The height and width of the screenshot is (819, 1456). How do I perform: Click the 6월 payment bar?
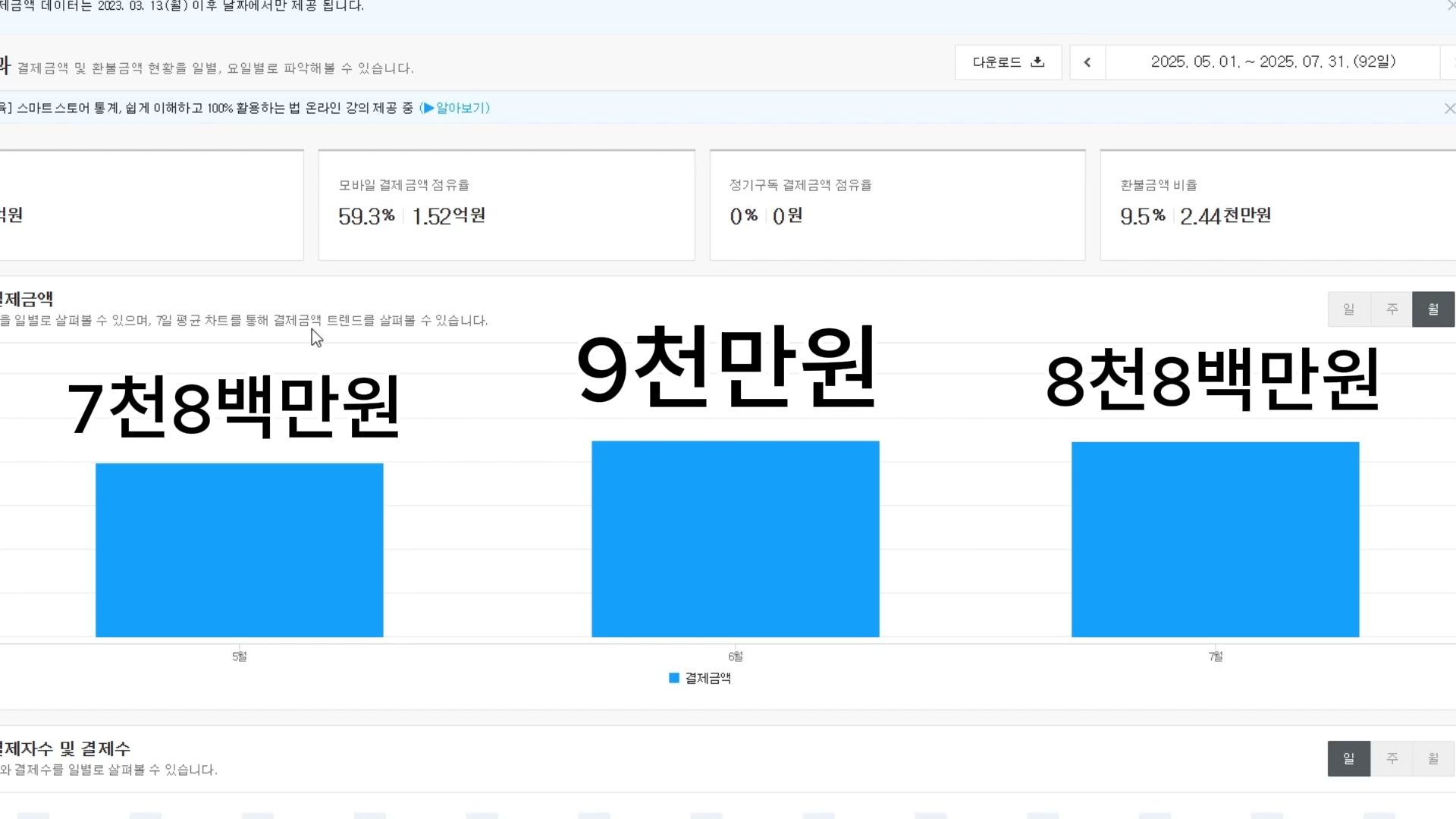(x=735, y=538)
